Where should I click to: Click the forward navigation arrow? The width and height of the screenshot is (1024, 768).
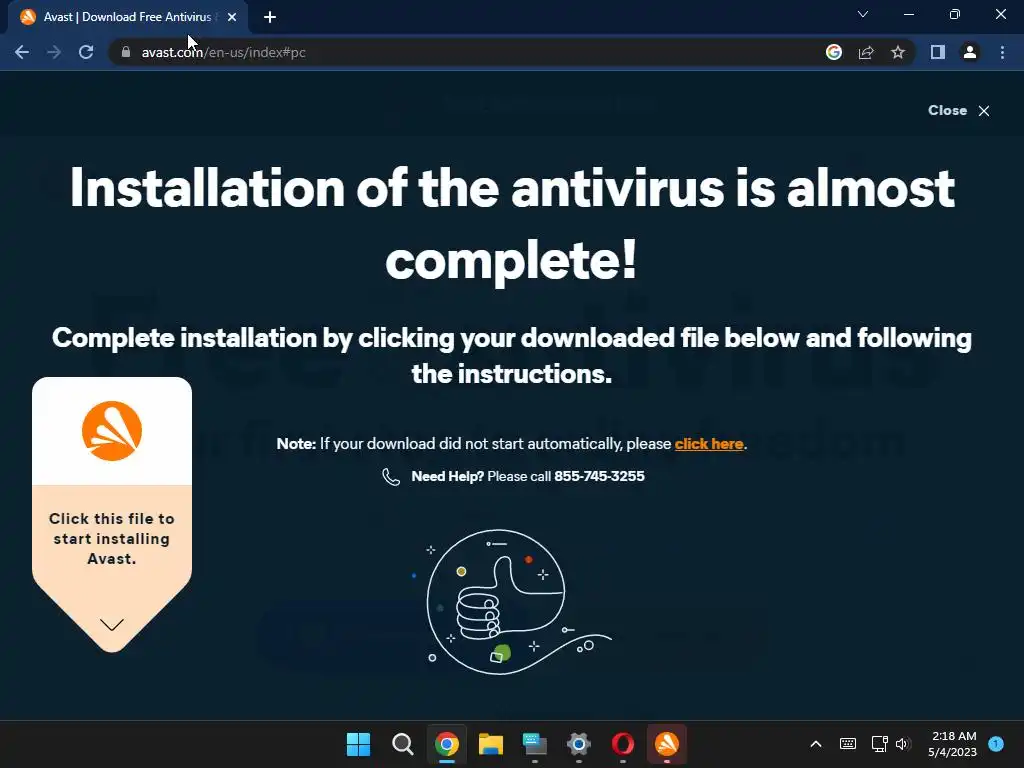pos(54,52)
